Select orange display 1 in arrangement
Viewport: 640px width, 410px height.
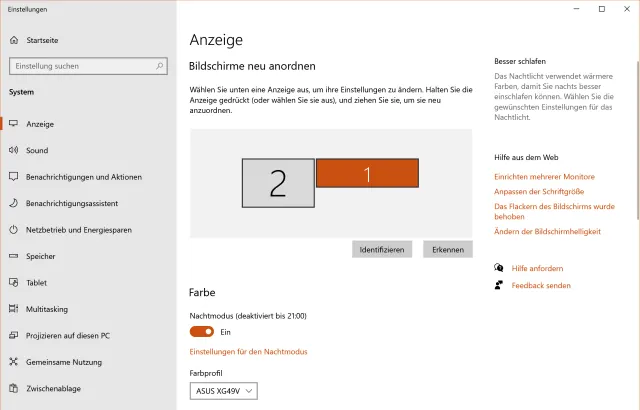(367, 173)
